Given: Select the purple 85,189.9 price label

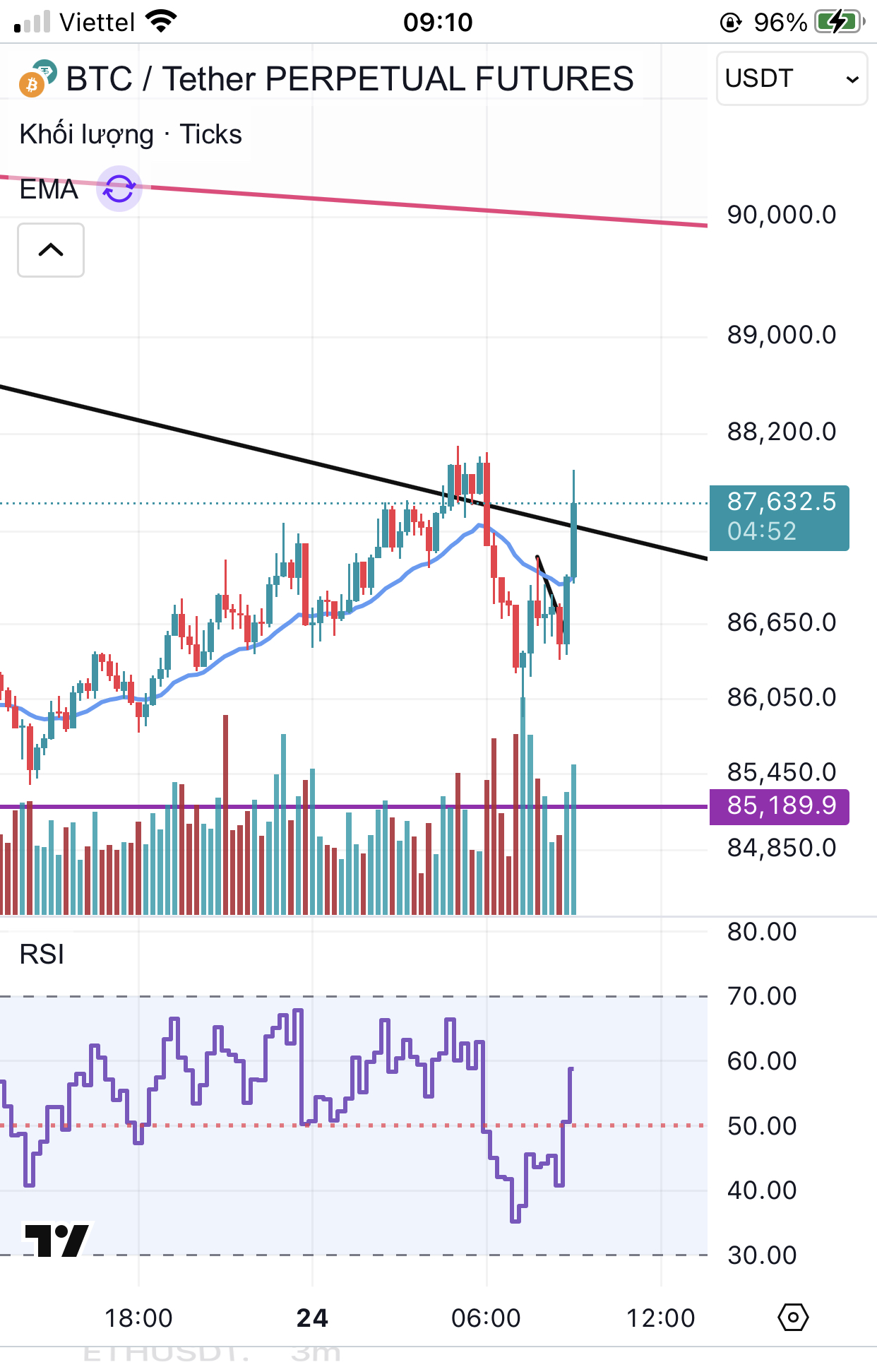Looking at the screenshot, I should (779, 805).
